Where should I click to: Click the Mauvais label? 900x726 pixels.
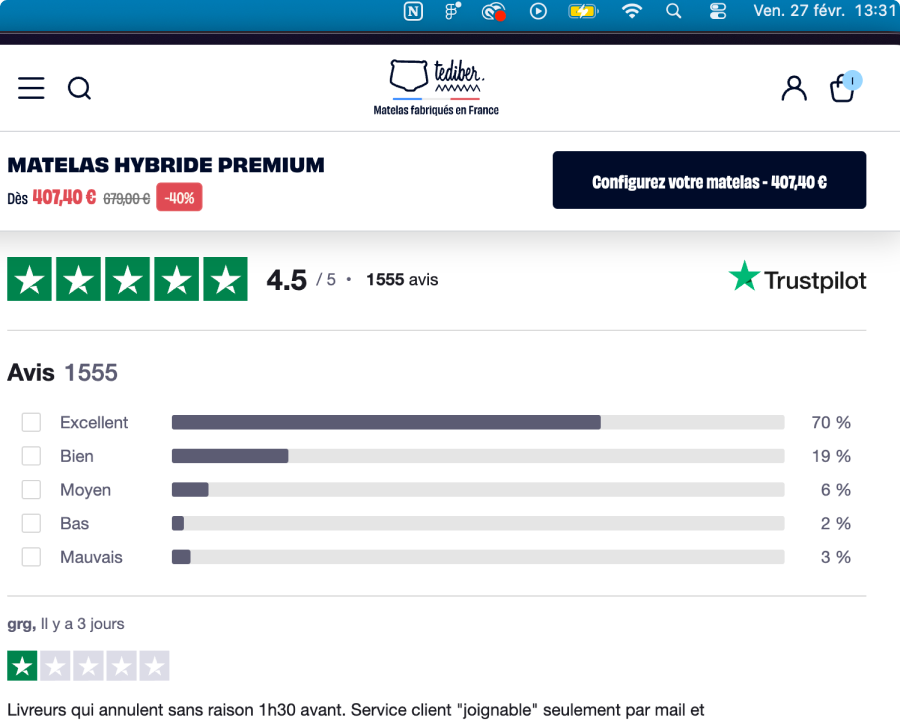click(91, 557)
